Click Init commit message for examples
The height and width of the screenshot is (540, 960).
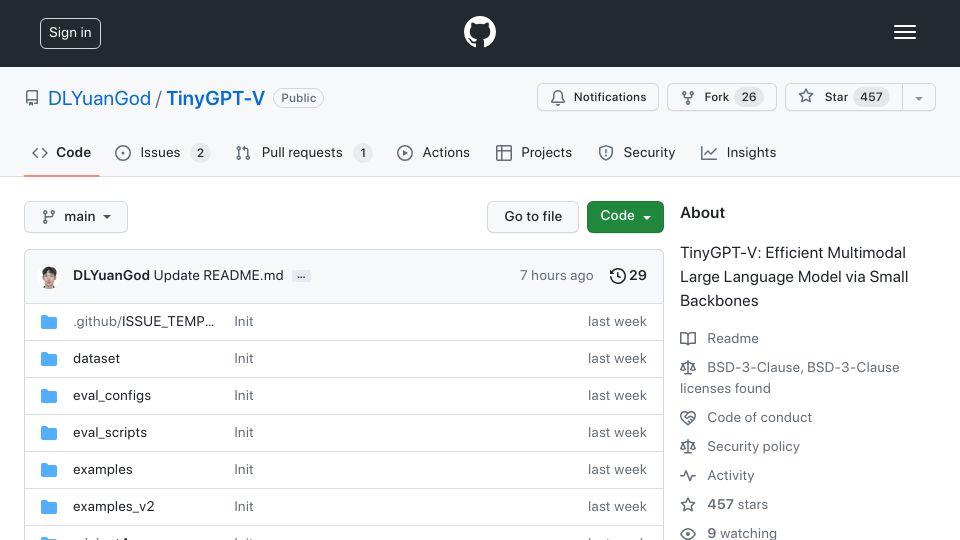(244, 470)
